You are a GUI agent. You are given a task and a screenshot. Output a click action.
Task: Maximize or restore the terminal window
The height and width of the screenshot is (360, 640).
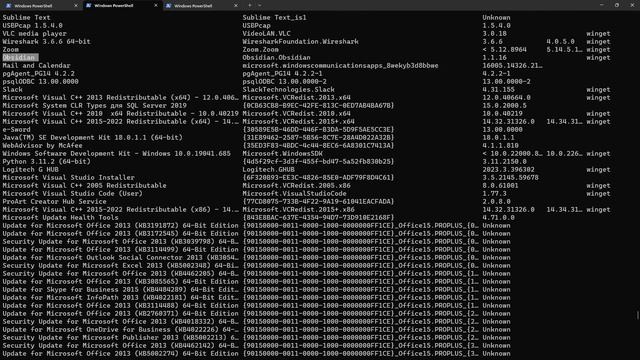pos(617,5)
